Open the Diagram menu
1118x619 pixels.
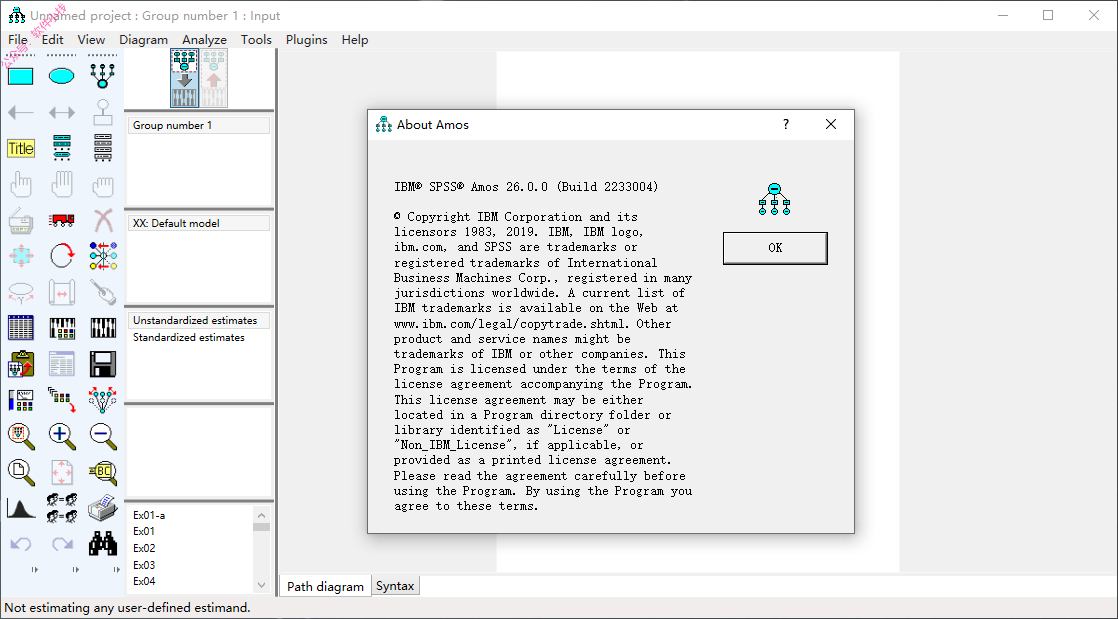(143, 40)
